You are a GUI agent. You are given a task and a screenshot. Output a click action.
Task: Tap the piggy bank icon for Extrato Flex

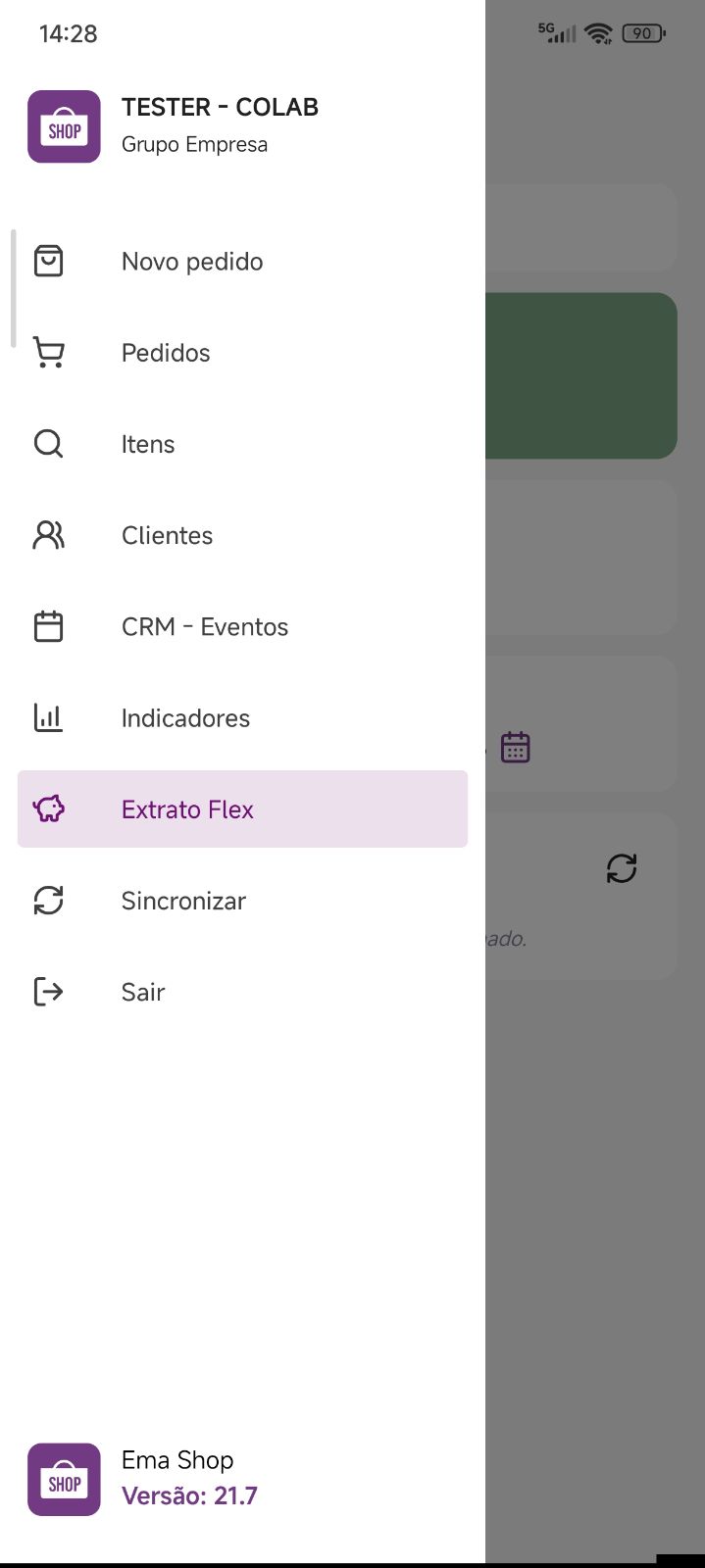click(x=49, y=808)
